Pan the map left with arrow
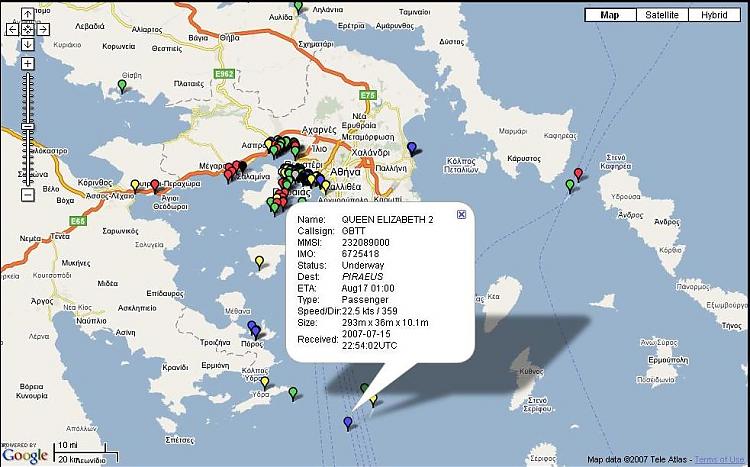This screenshot has height=467, width=750. [x=12, y=29]
